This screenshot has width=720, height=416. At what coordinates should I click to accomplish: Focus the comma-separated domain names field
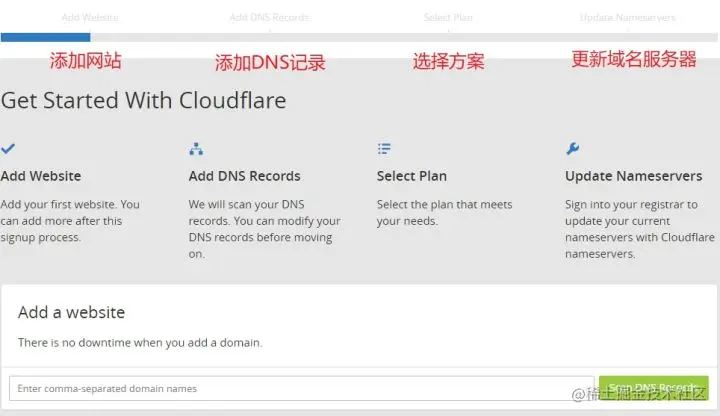[x=302, y=388]
